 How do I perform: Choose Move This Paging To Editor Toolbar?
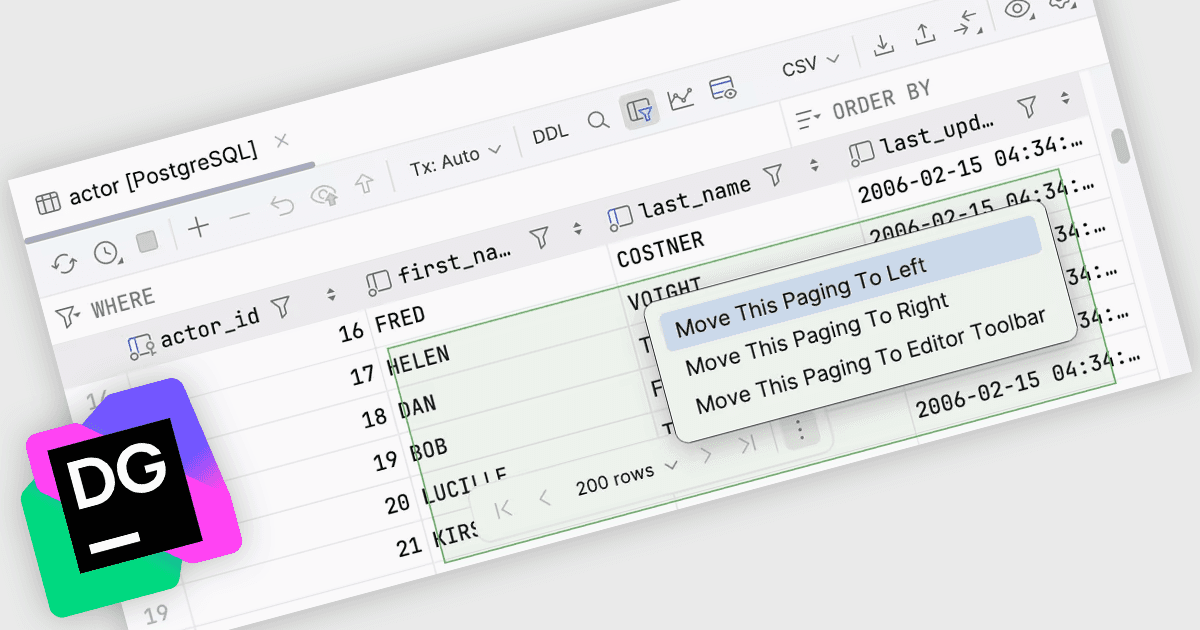870,360
